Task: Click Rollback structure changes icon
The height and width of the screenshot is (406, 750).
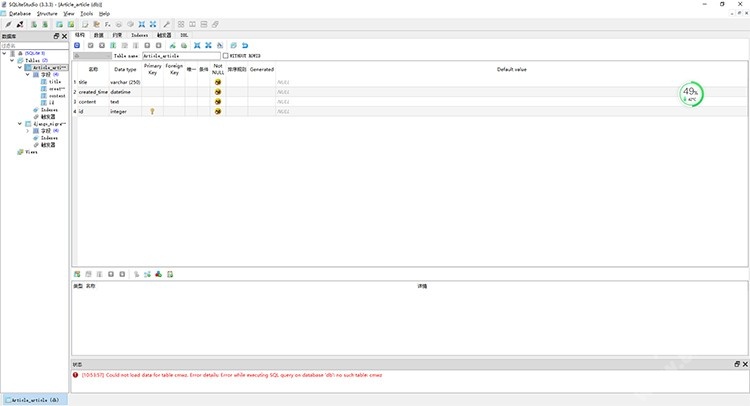Action: [x=102, y=45]
